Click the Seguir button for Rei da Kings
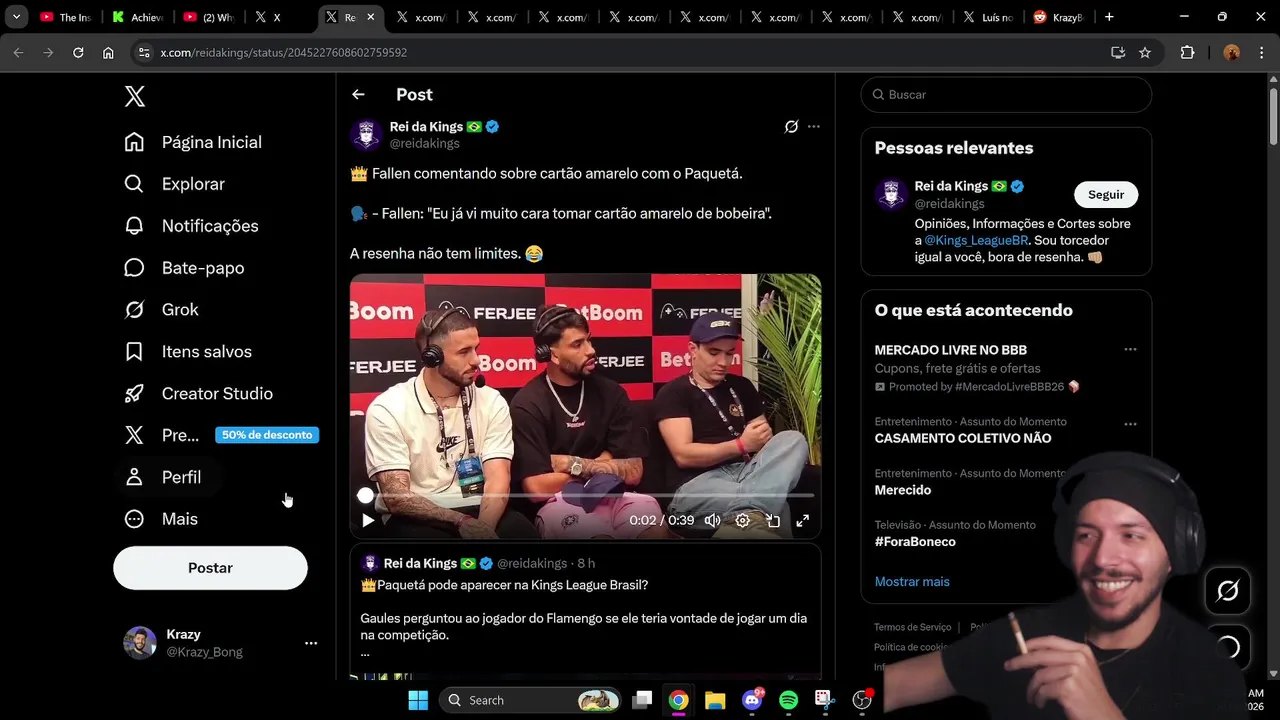The height and width of the screenshot is (720, 1280). (x=1106, y=195)
